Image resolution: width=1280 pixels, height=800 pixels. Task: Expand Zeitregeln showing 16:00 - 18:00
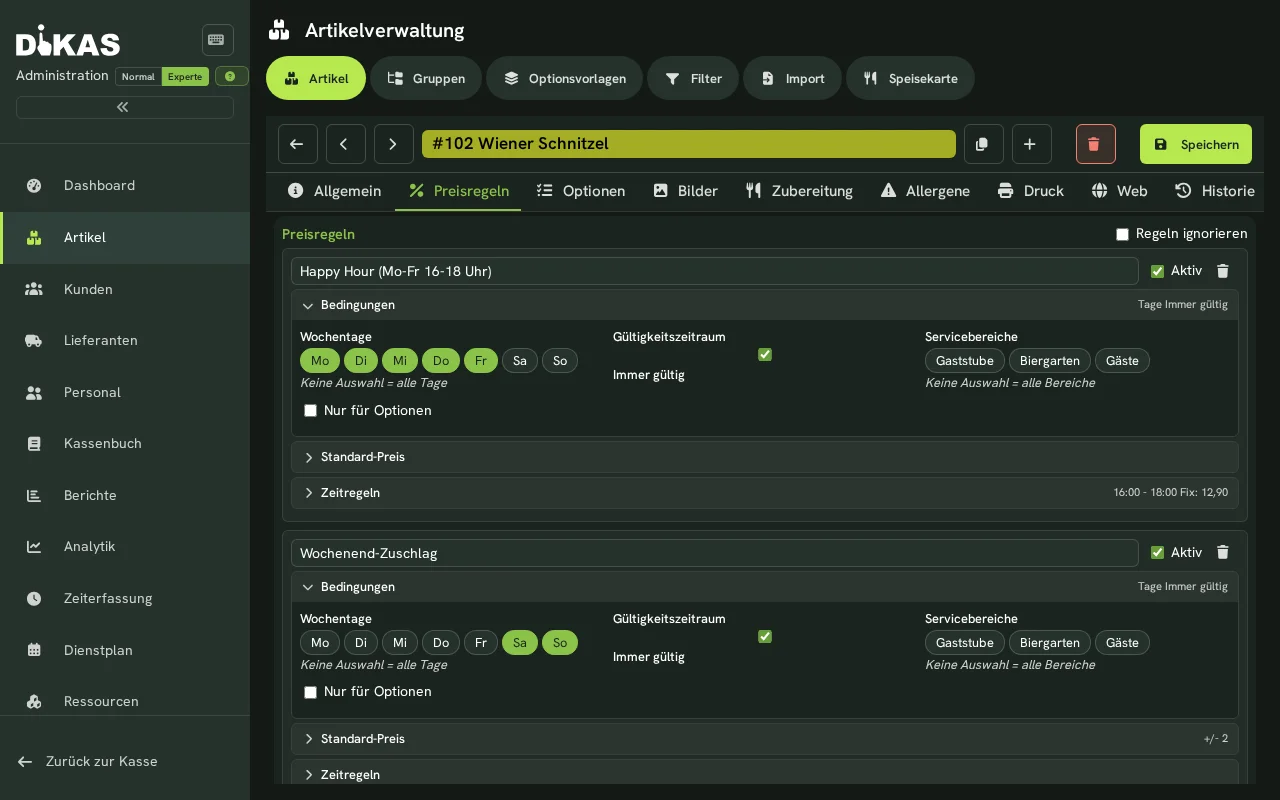765,493
